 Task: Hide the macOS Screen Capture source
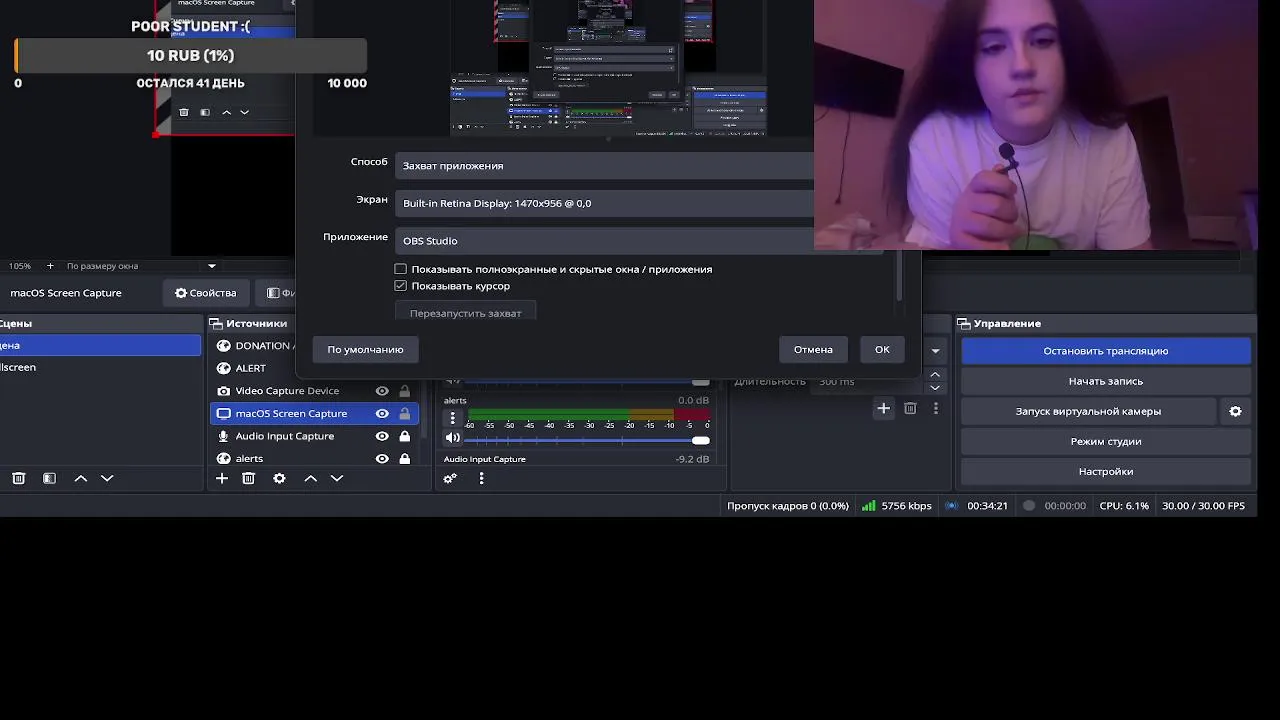tap(382, 413)
